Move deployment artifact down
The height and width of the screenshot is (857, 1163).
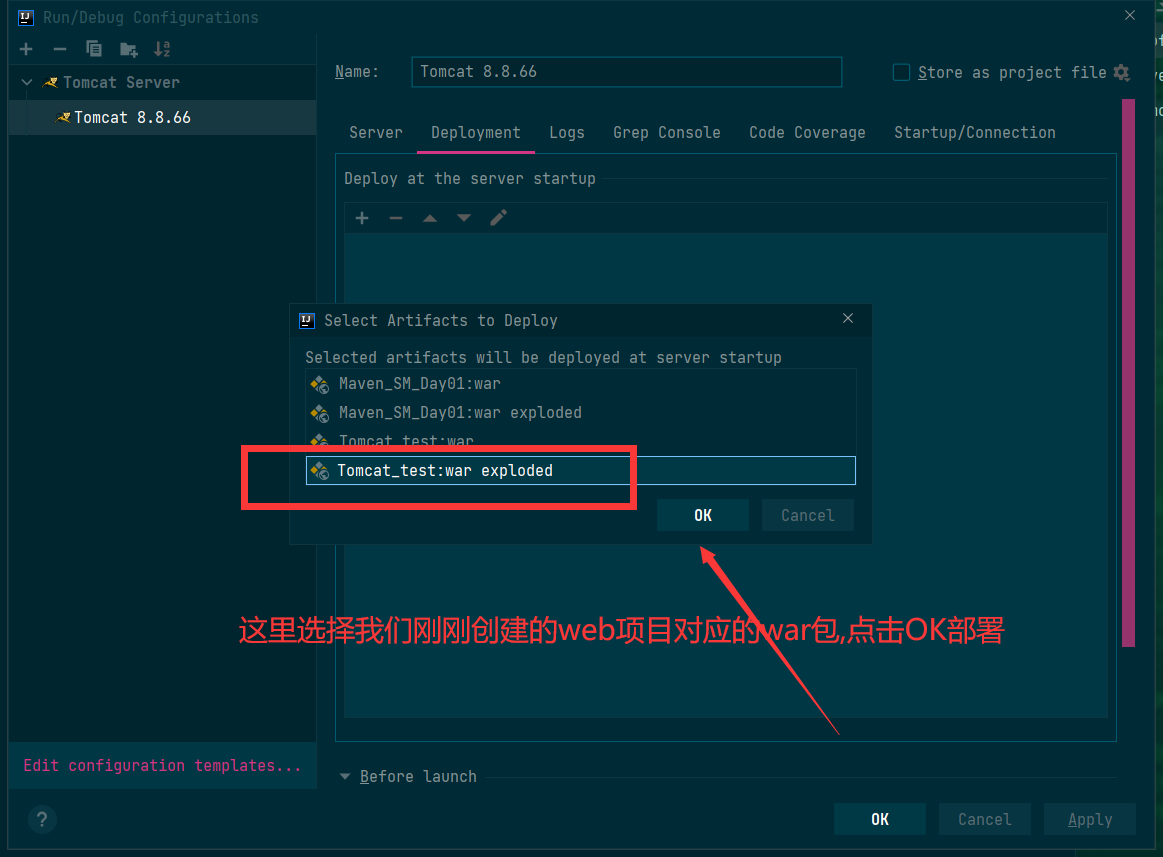[464, 218]
